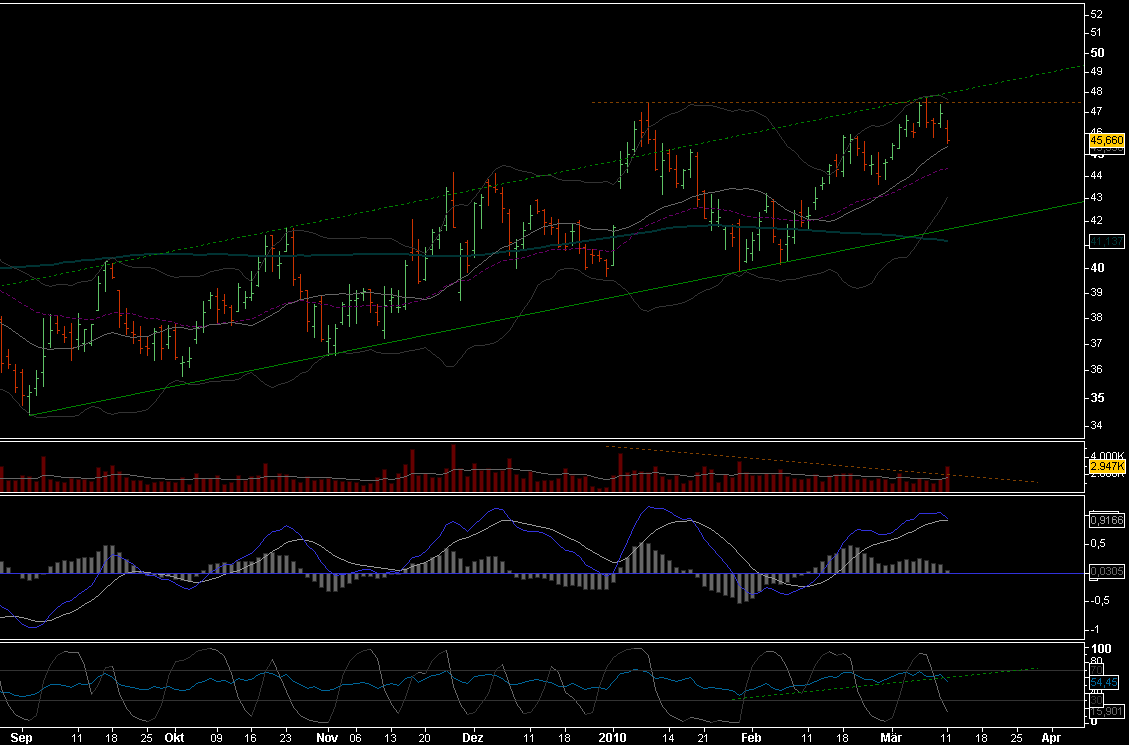This screenshot has height=745, width=1129.
Task: Click price axis label 49
Action: 1097,71
